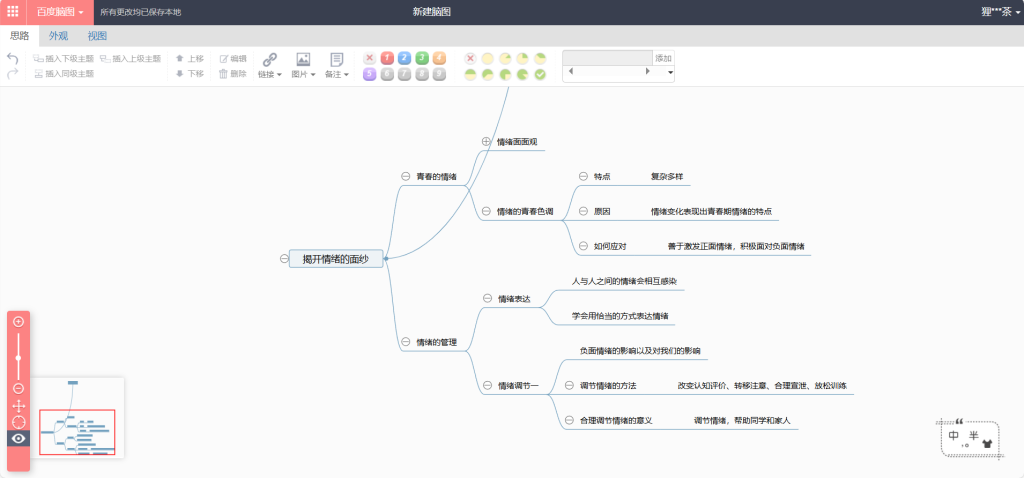Click the minimap navigator thumbnail
Image resolution: width=1024 pixels, height=478 pixels.
tap(78, 418)
